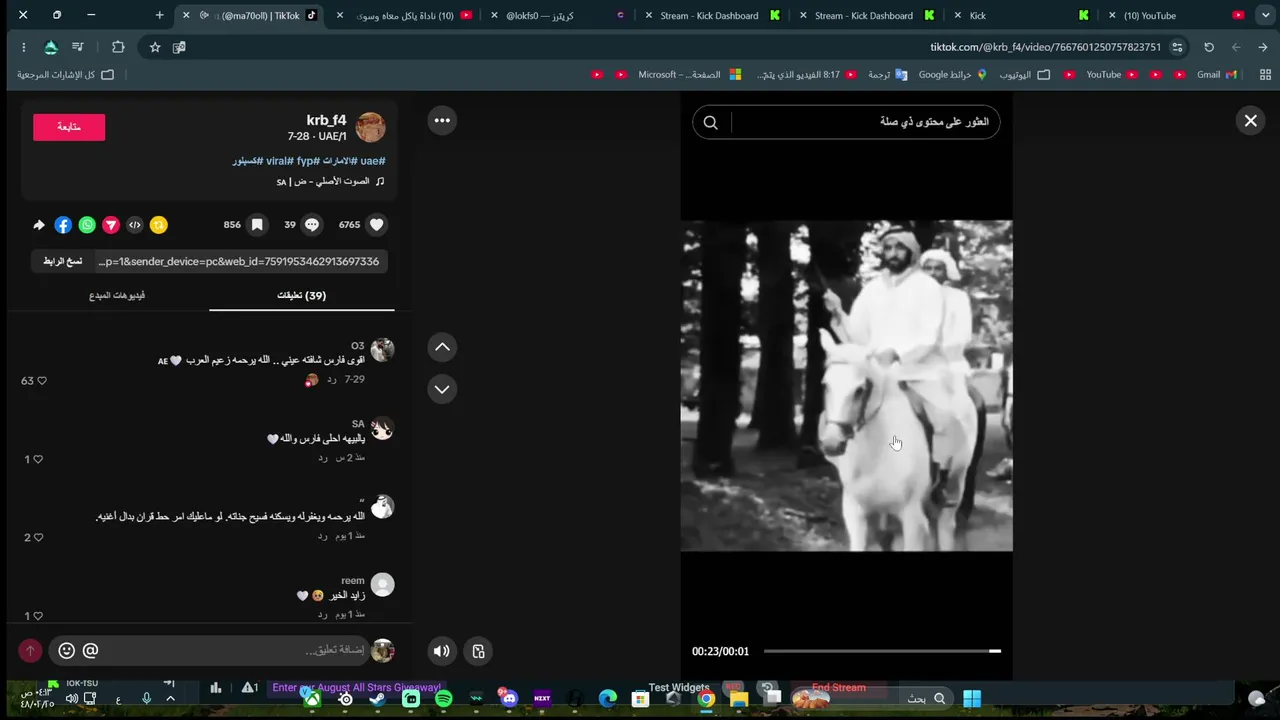The image size is (1280, 720).
Task: Repost the video with the yellow icon
Action: 159,225
